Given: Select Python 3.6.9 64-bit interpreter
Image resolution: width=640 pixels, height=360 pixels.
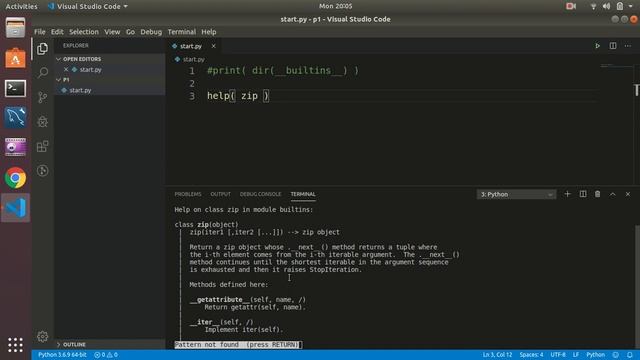Looking at the screenshot, I should coord(62,355).
